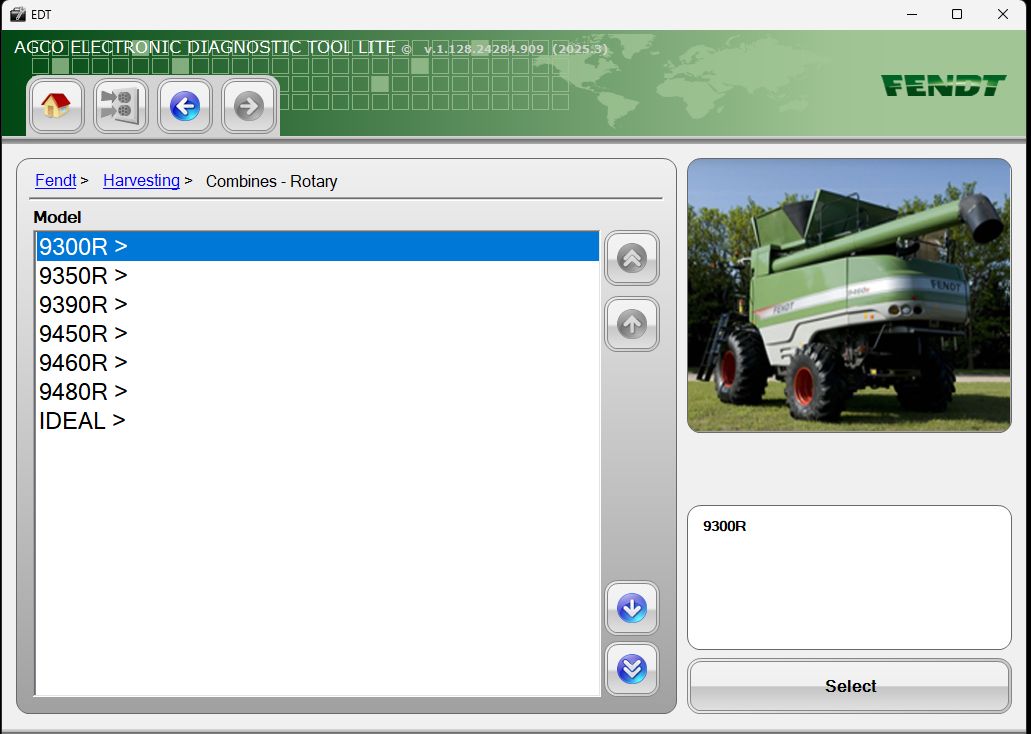Viewport: 1031px width, 734px height.
Task: Click the combine harvester preview image
Action: tap(850, 295)
